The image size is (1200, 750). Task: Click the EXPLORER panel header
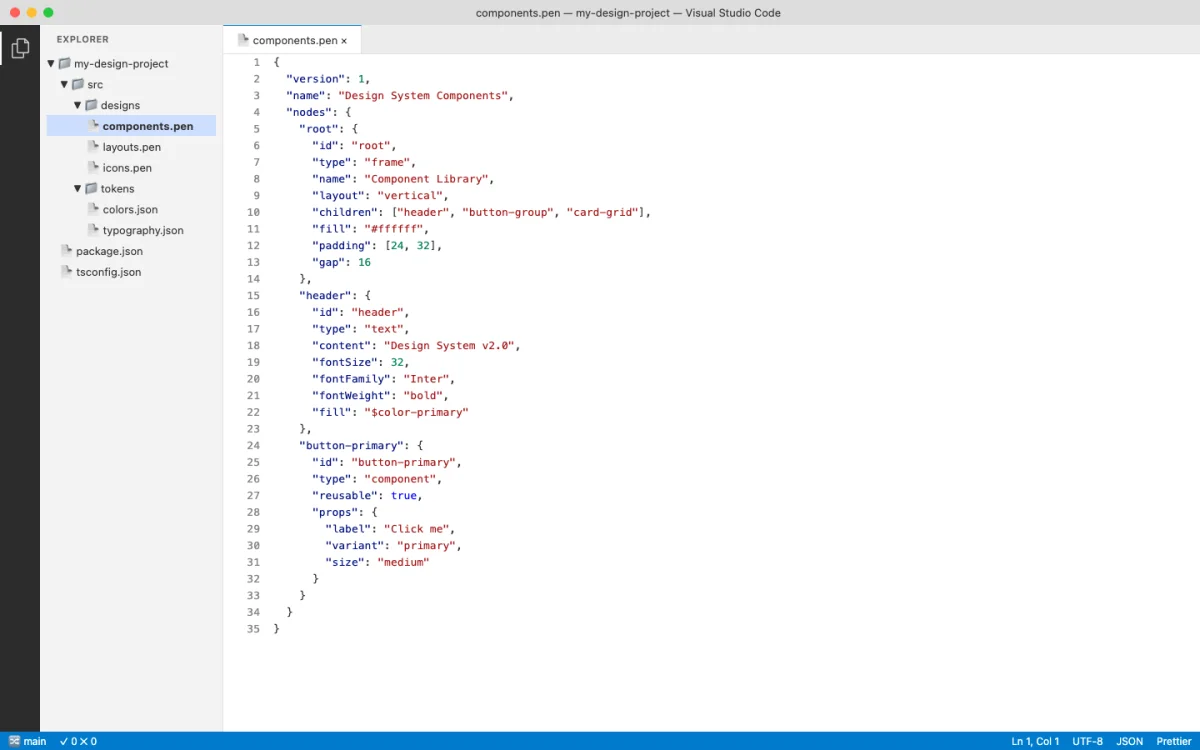pyautogui.click(x=83, y=40)
